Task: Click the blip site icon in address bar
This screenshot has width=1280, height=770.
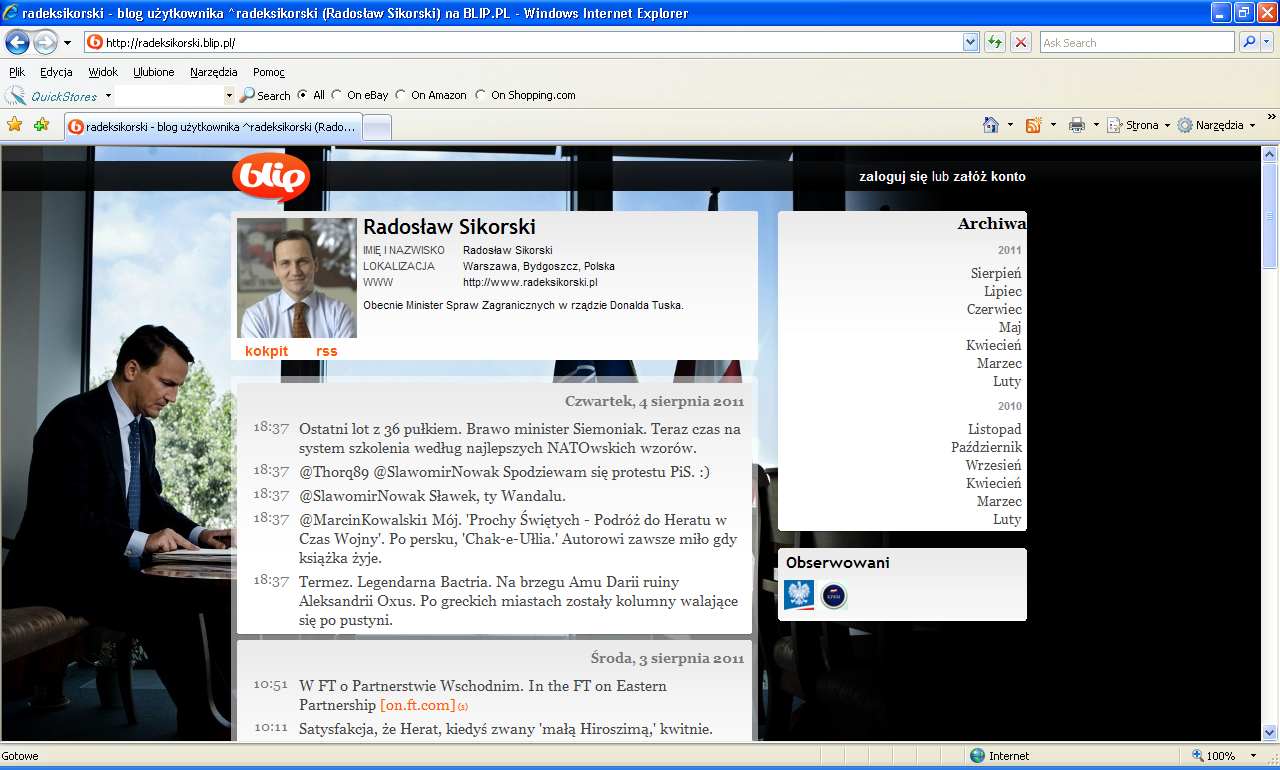Action: 95,42
